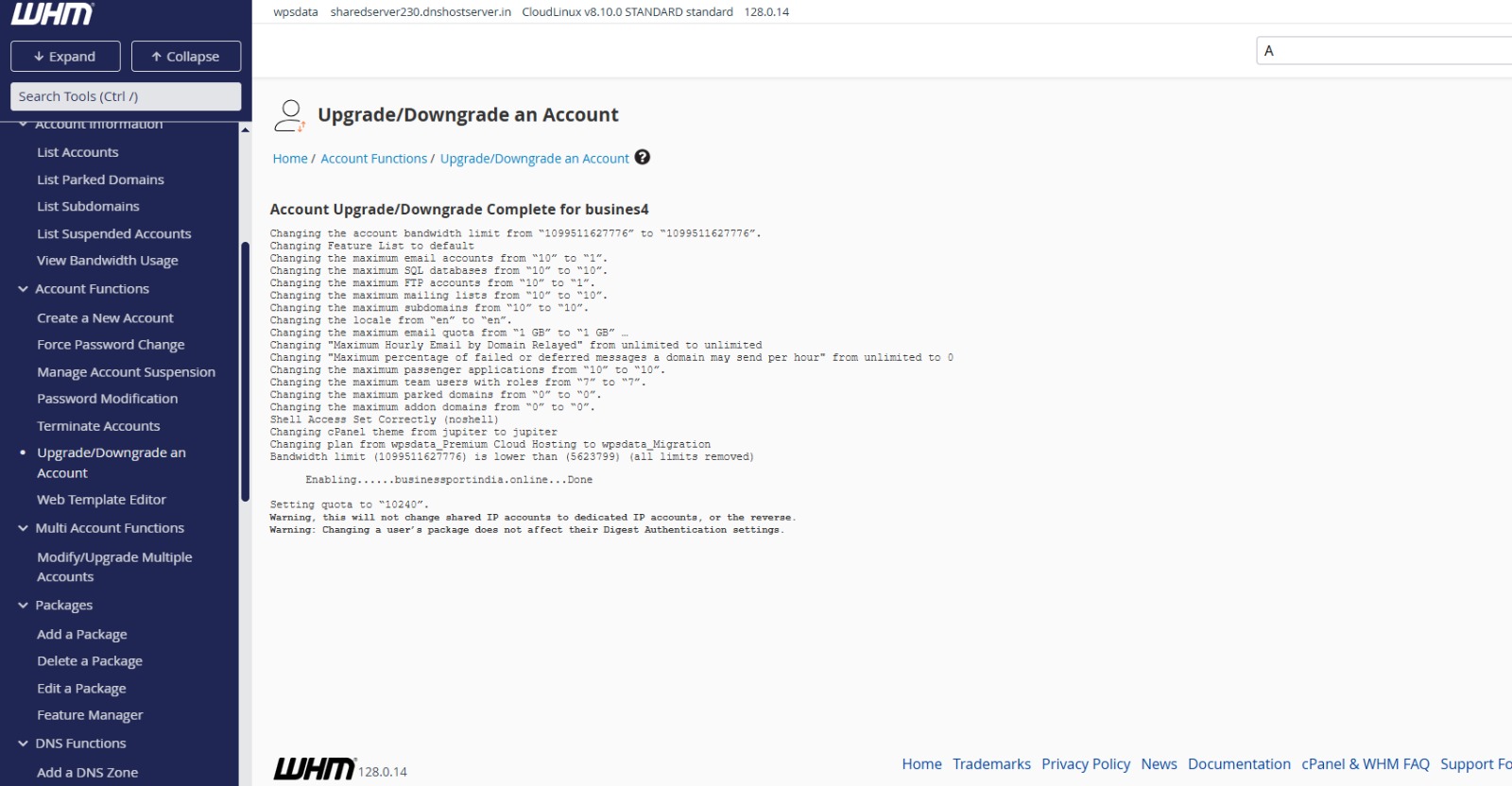Click the user account page icon
Image resolution: width=1512 pixels, height=786 pixels.
click(289, 115)
